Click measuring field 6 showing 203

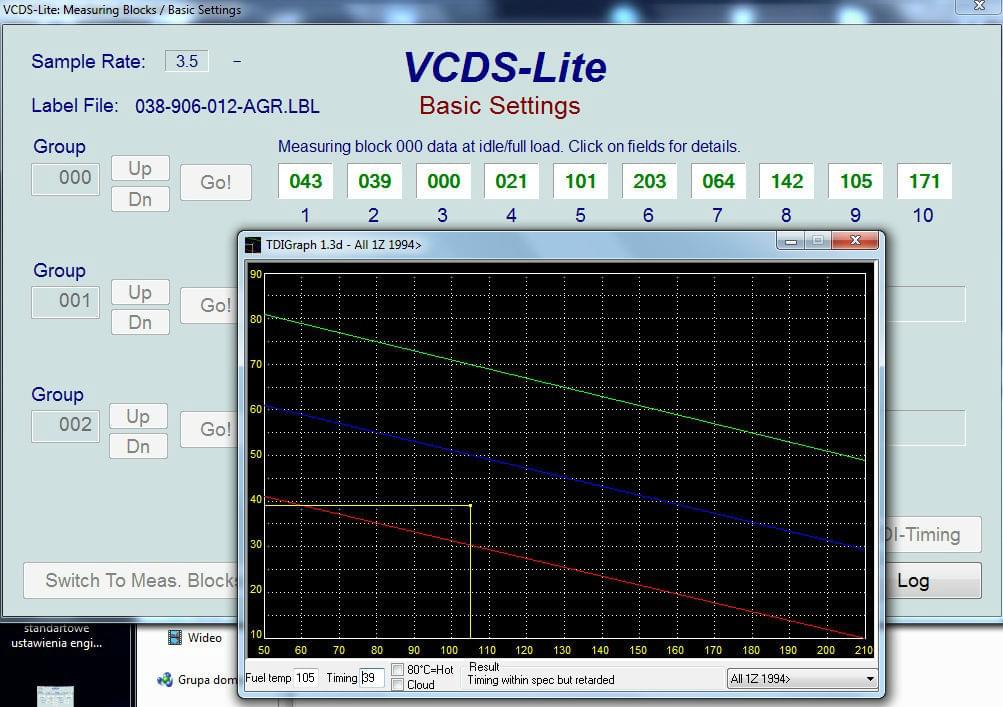point(649,181)
